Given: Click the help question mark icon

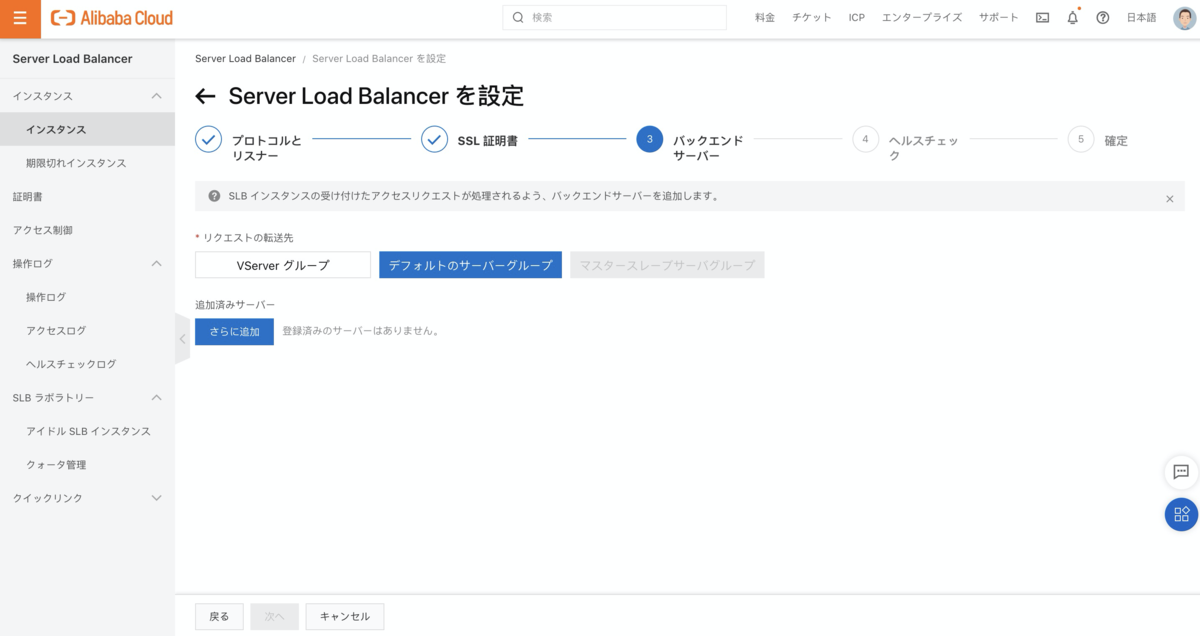Looking at the screenshot, I should pos(1102,18).
